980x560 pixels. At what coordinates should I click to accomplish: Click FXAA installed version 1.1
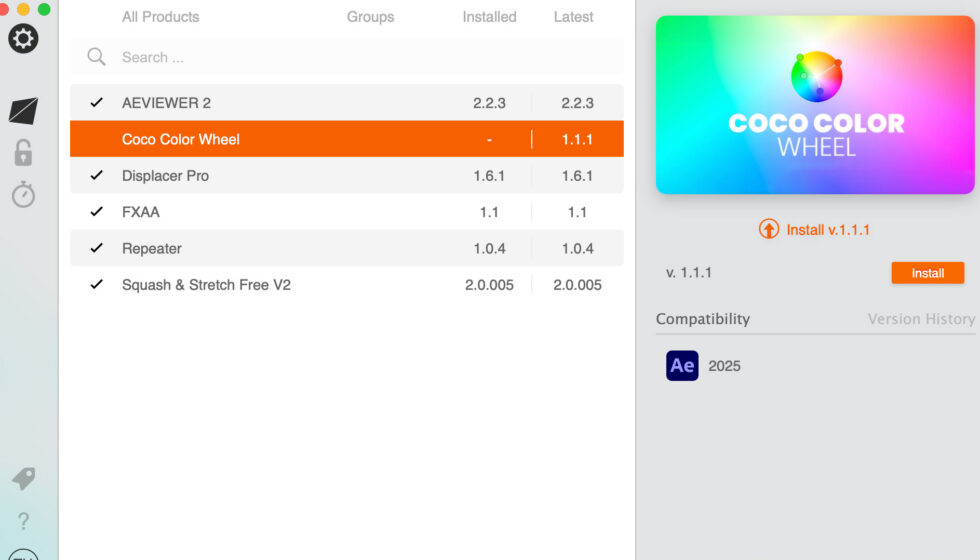(x=489, y=212)
